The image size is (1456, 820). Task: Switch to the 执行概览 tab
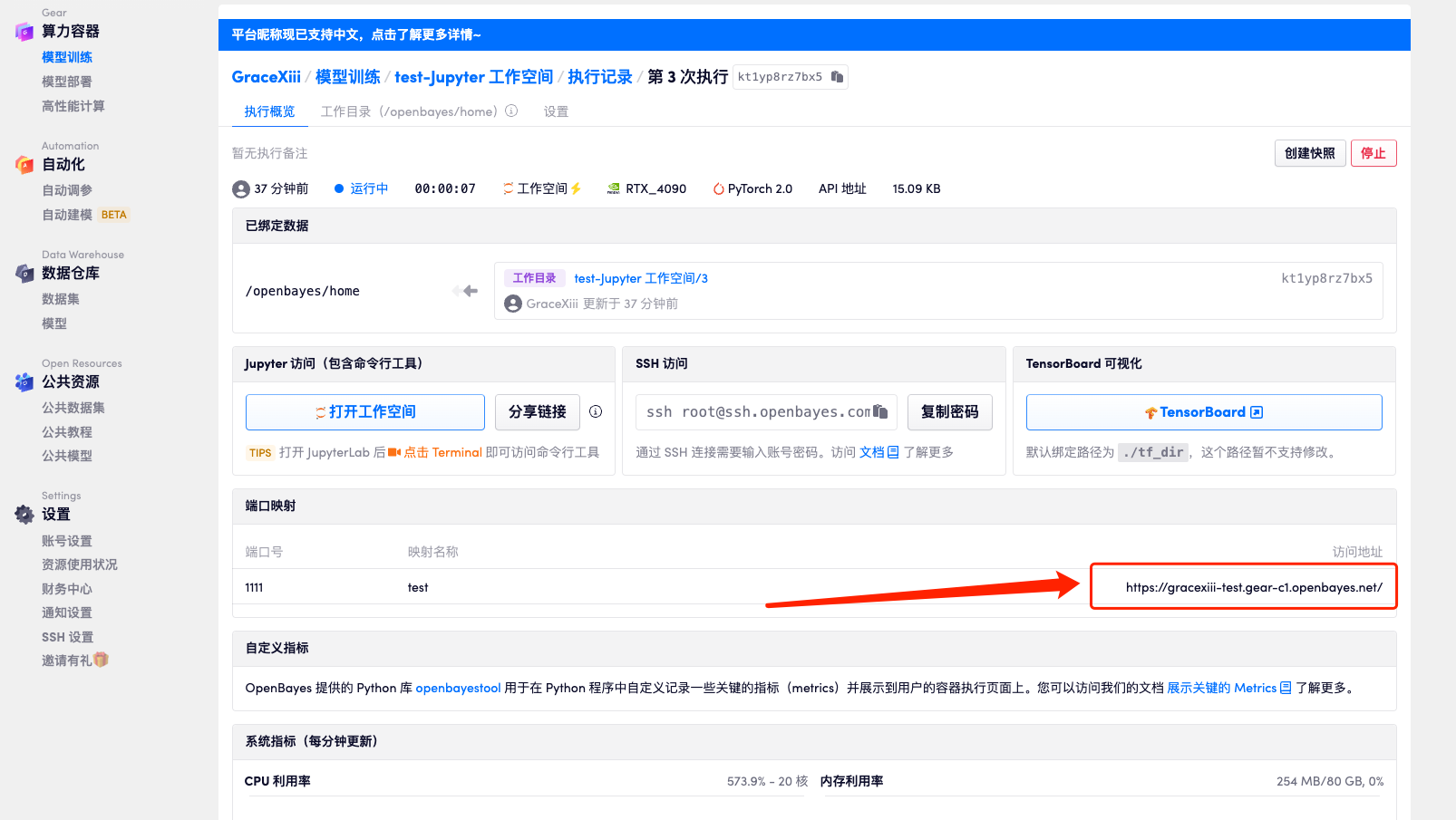pyautogui.click(x=269, y=111)
